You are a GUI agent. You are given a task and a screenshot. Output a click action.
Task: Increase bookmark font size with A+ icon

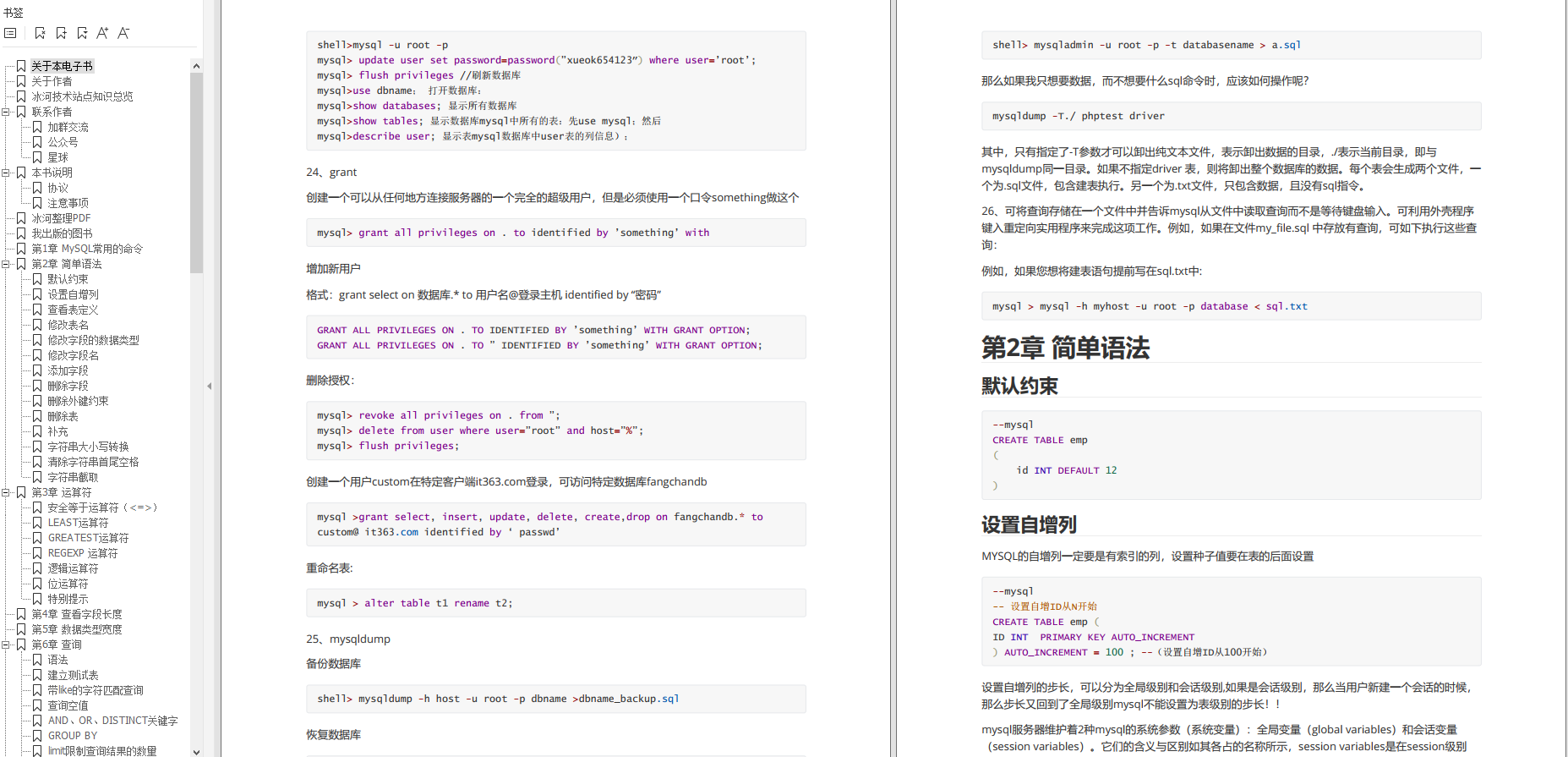tap(102, 33)
